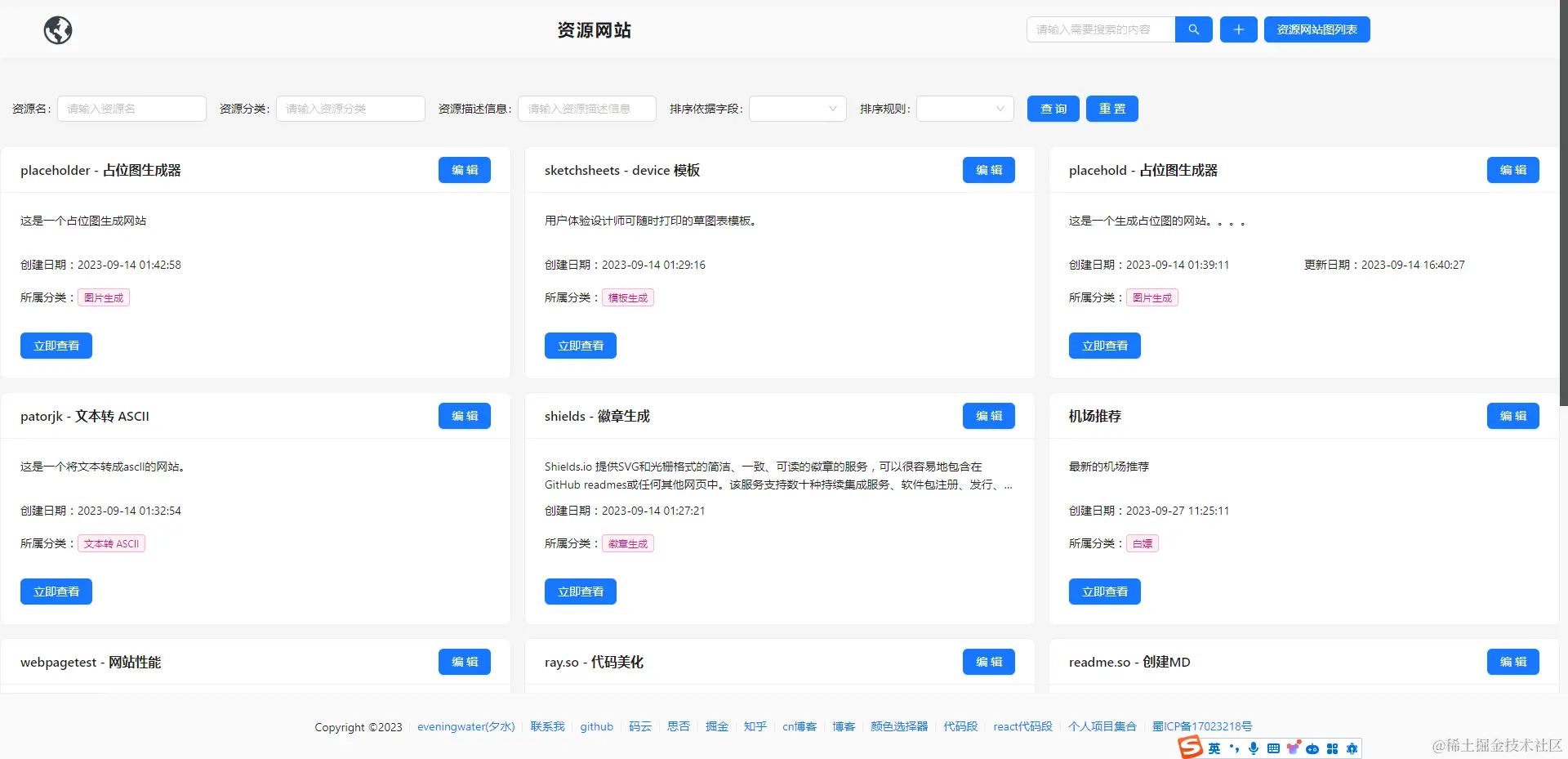1568x759 pixels.
Task: Open the 排序依据字段 dropdown
Action: 798,109
